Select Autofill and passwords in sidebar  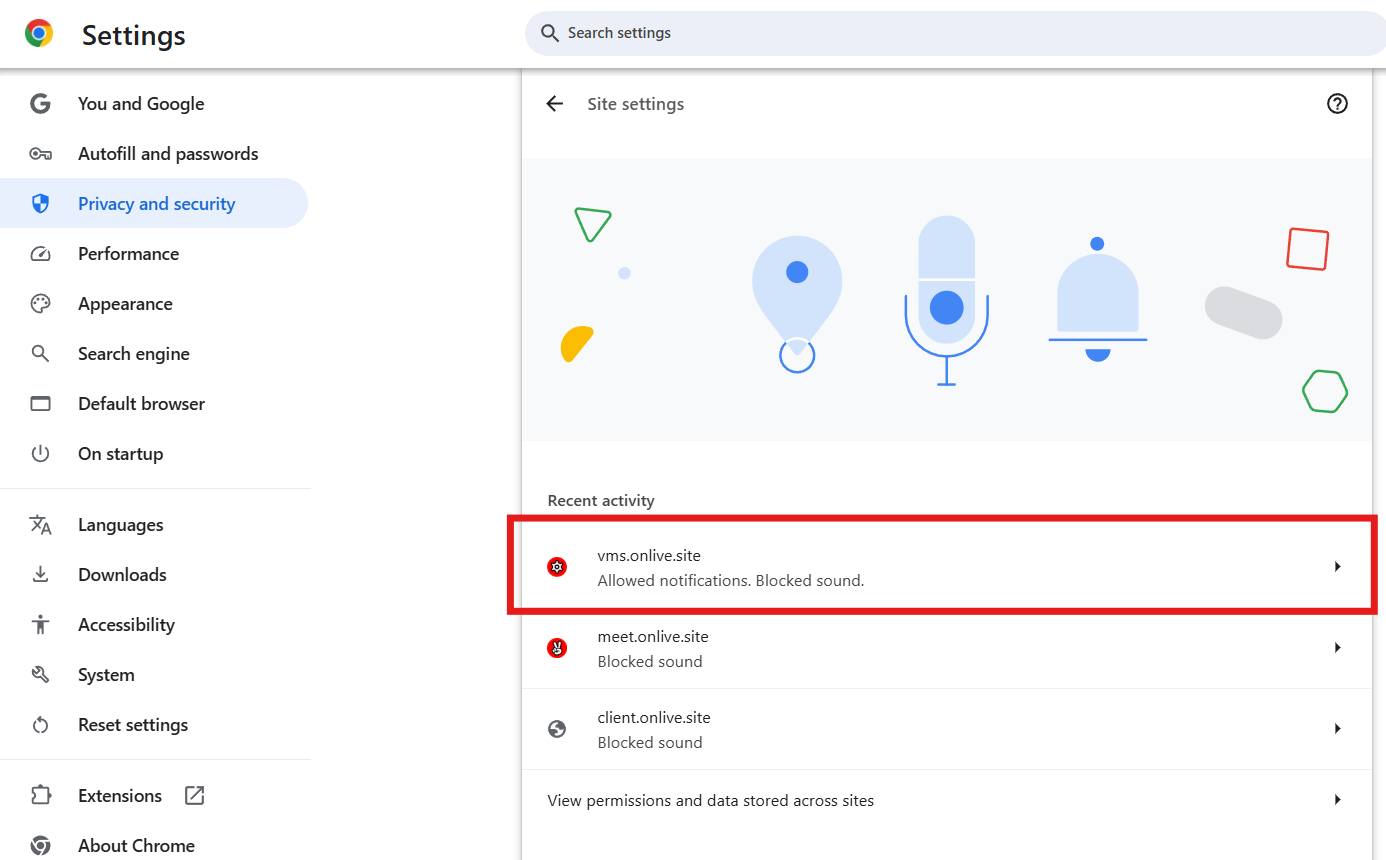(168, 154)
